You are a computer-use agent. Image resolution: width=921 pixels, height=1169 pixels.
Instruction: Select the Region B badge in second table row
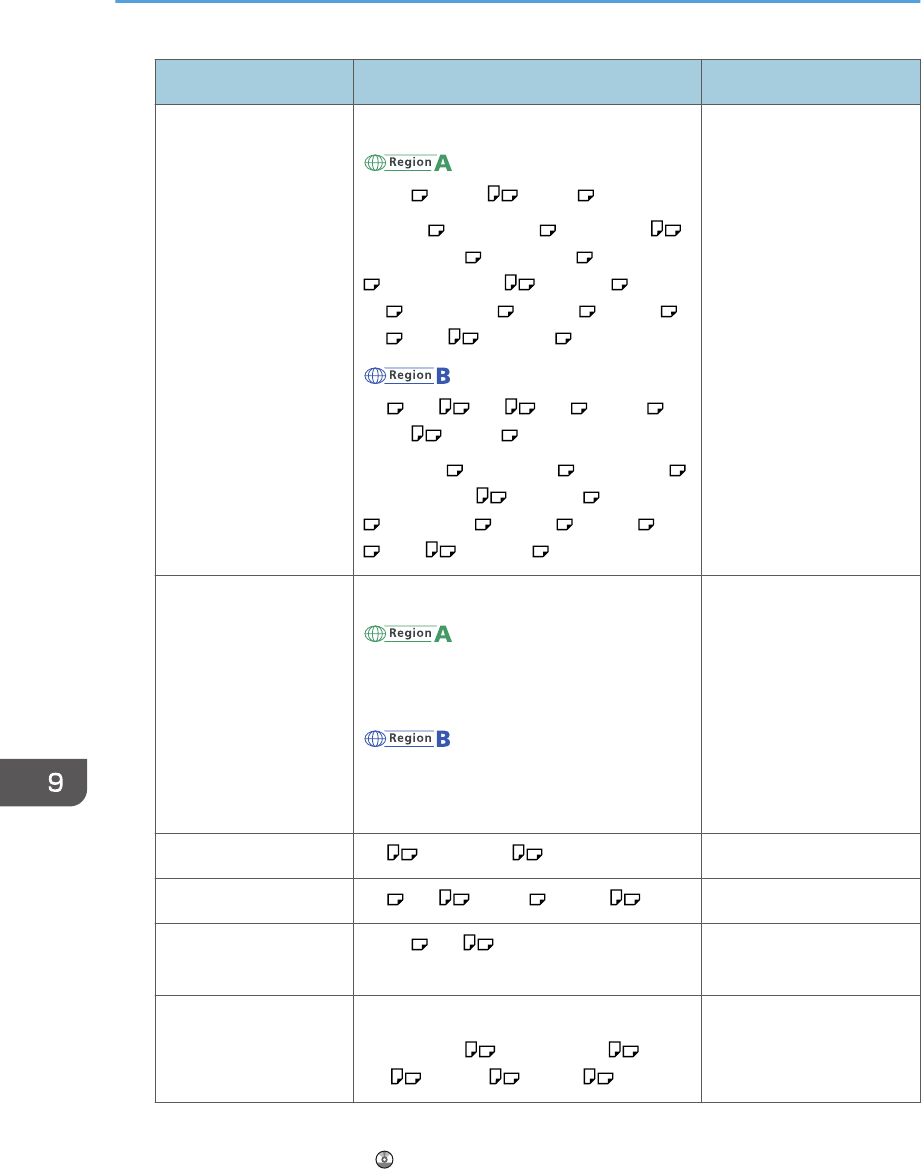(x=407, y=739)
